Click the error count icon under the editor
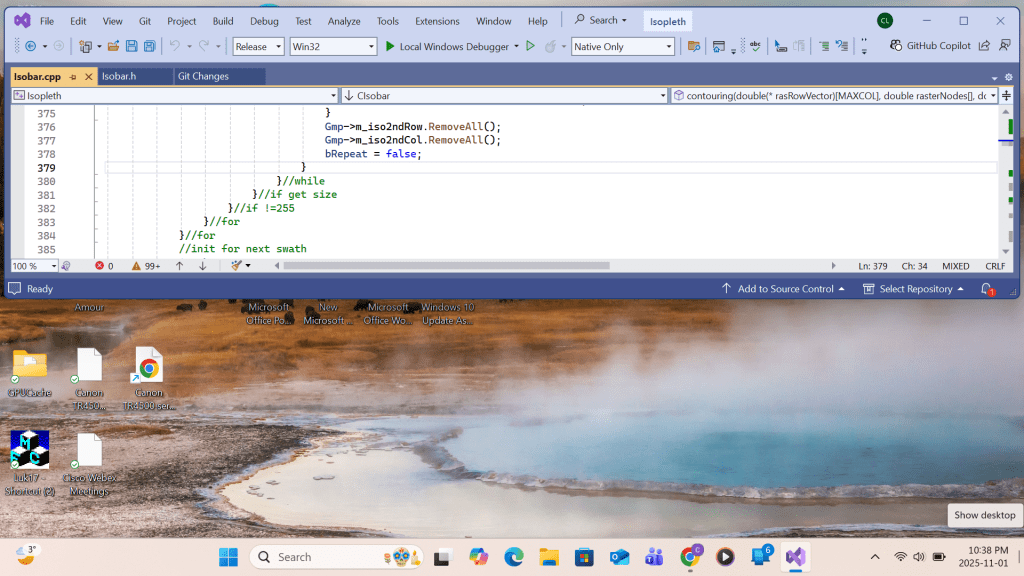The width and height of the screenshot is (1024, 576). point(100,266)
